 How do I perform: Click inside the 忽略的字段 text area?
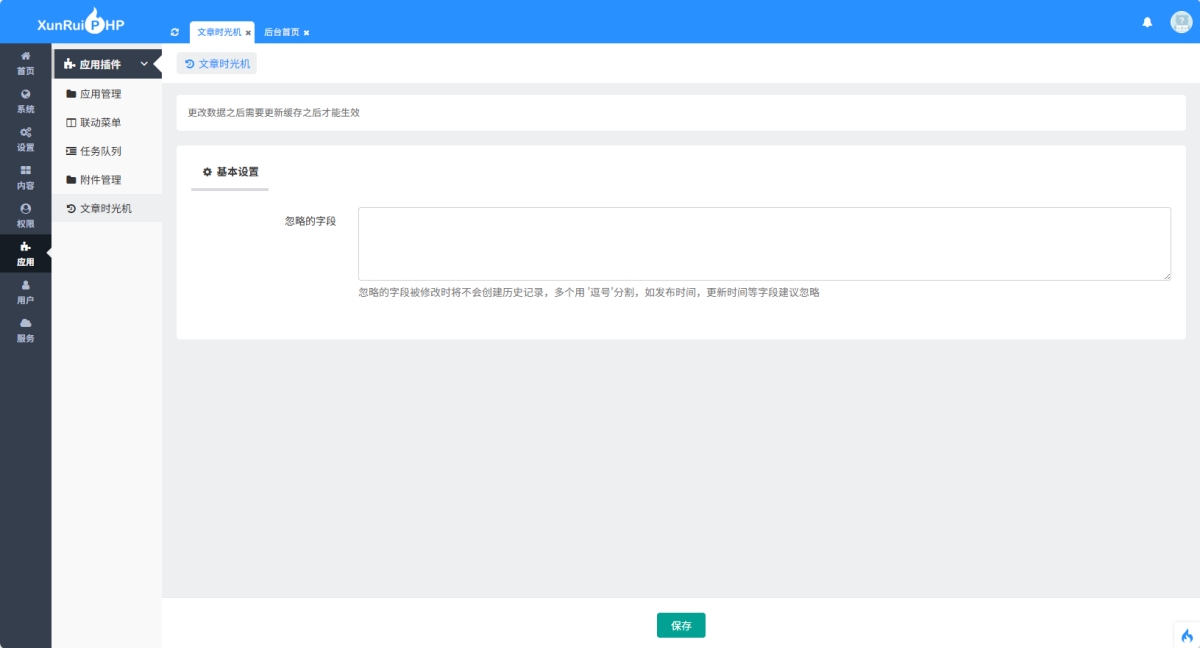point(764,243)
